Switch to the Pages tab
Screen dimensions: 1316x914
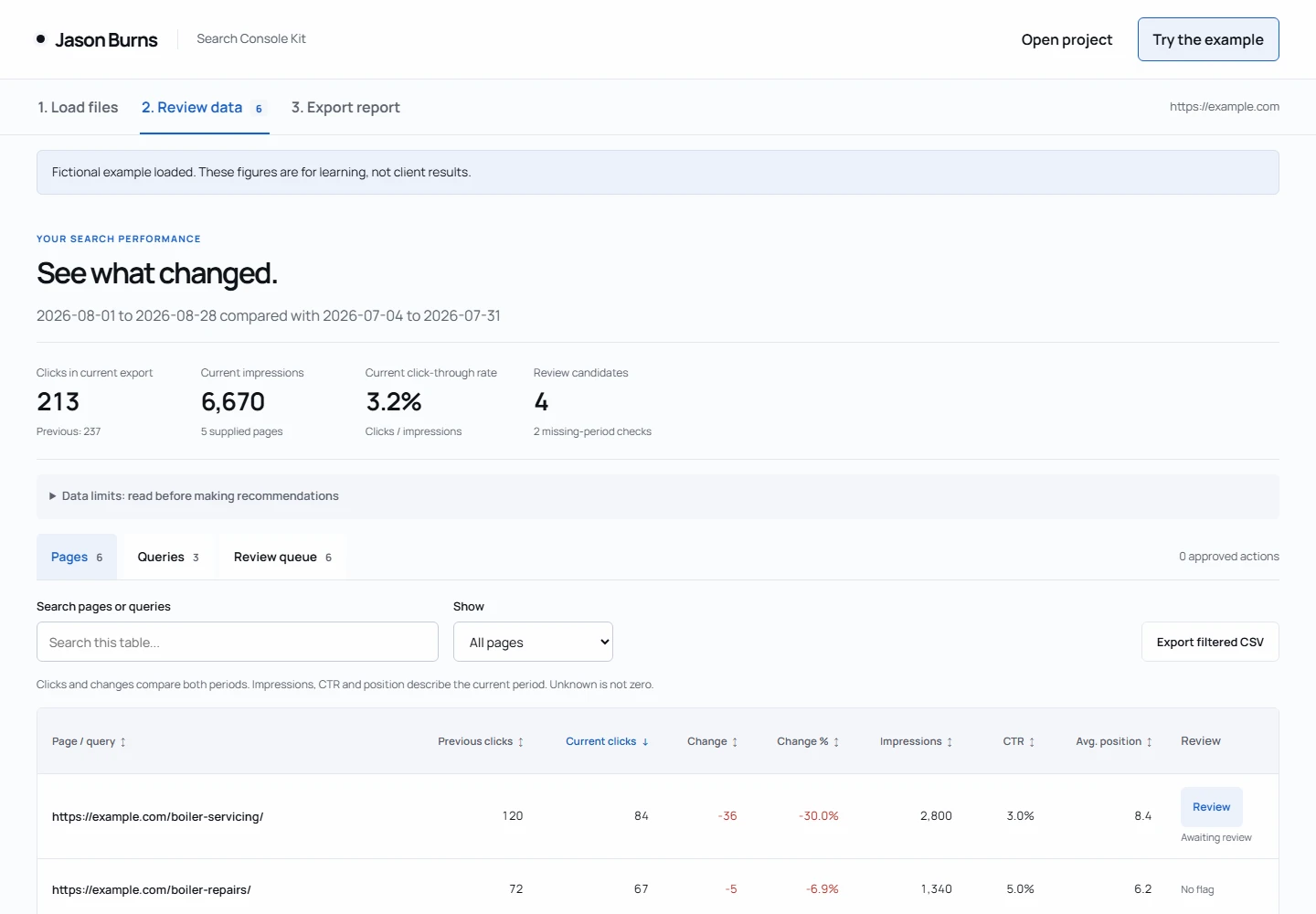77,557
